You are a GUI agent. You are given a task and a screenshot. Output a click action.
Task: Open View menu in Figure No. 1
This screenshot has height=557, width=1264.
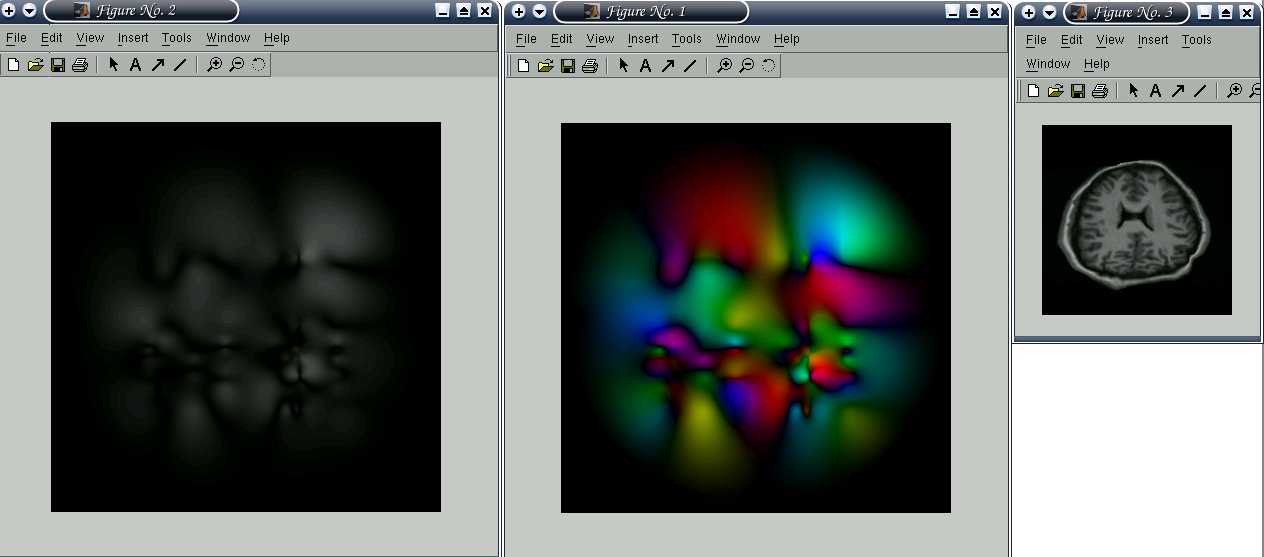pos(600,39)
